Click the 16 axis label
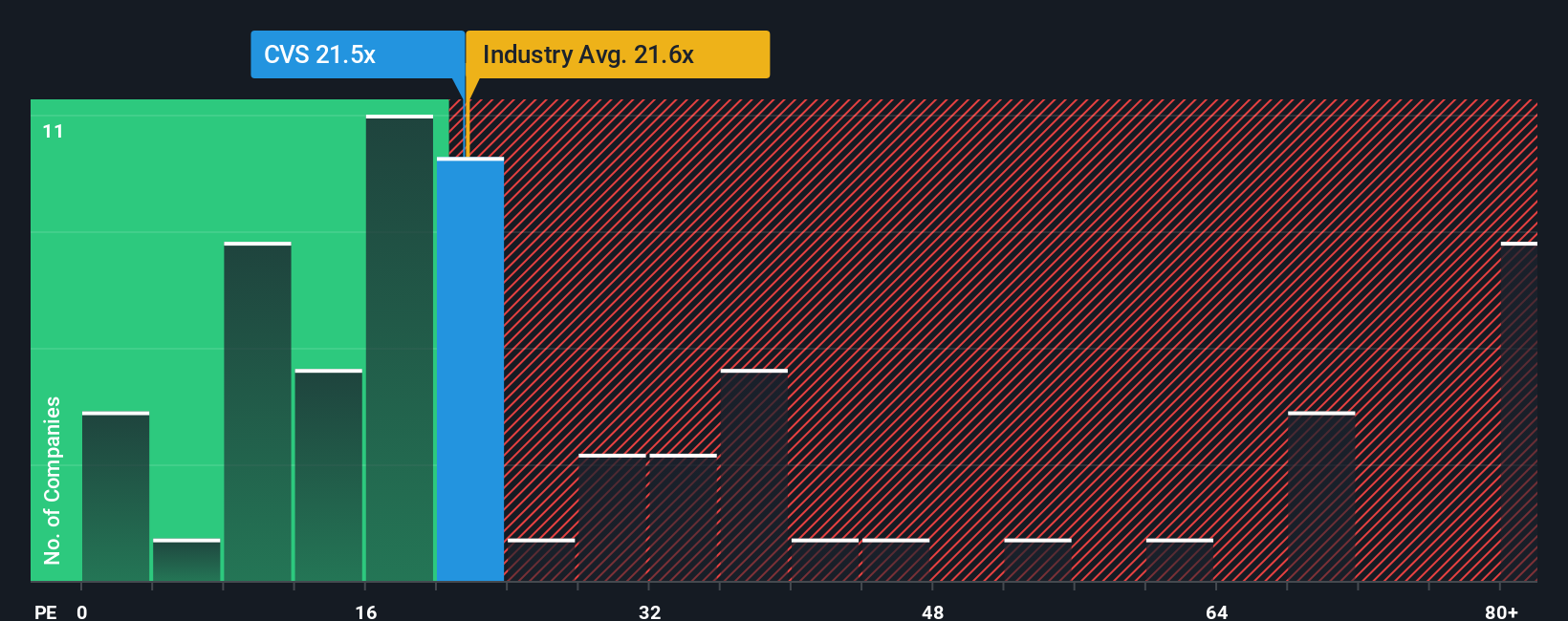The width and height of the screenshot is (1568, 621). click(x=366, y=611)
